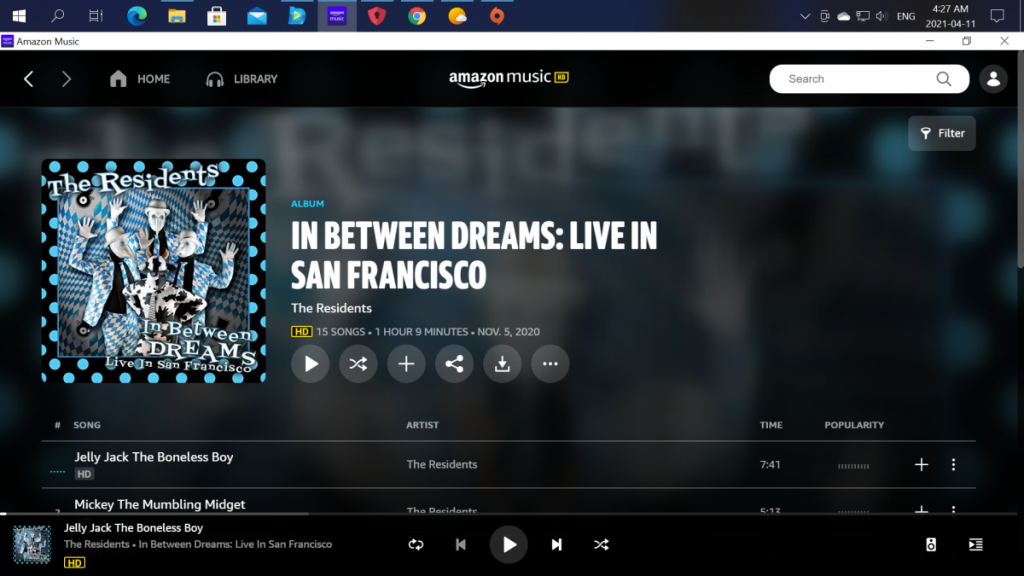Click the now playing song title

[133, 528]
